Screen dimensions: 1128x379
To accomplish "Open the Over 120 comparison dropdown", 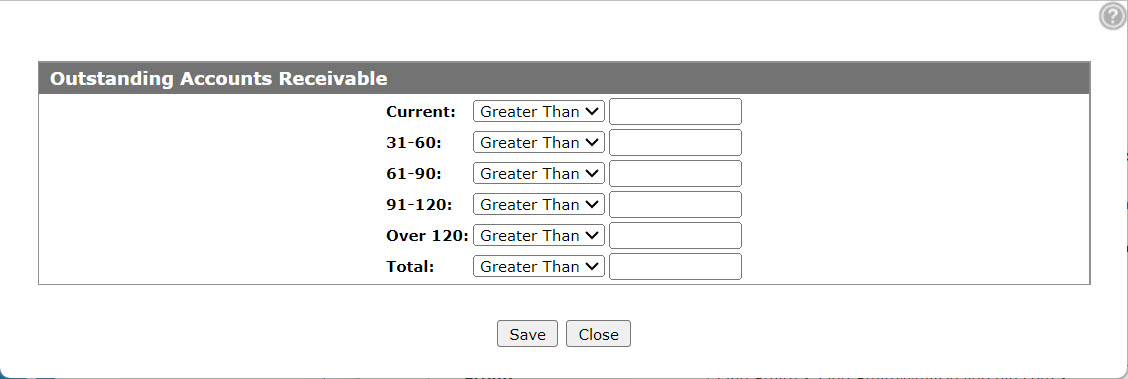I will tap(539, 235).
